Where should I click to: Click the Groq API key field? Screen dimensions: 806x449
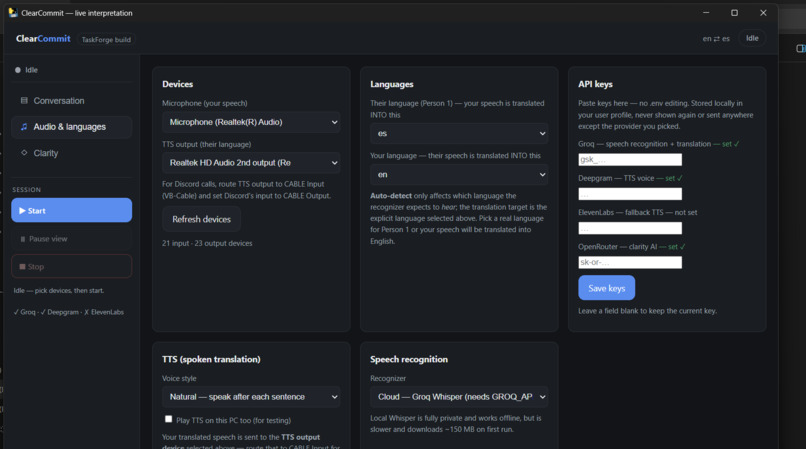(x=630, y=159)
